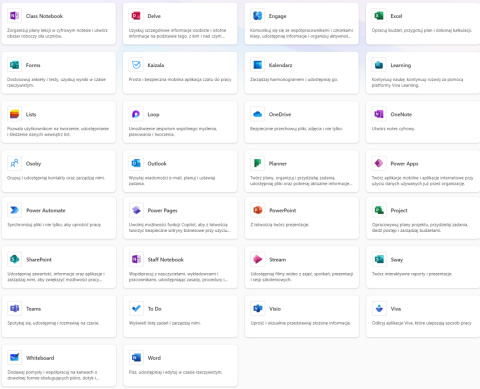Click the Power Automate icon
Viewport: 480px width, 389px height.
pos(14,210)
